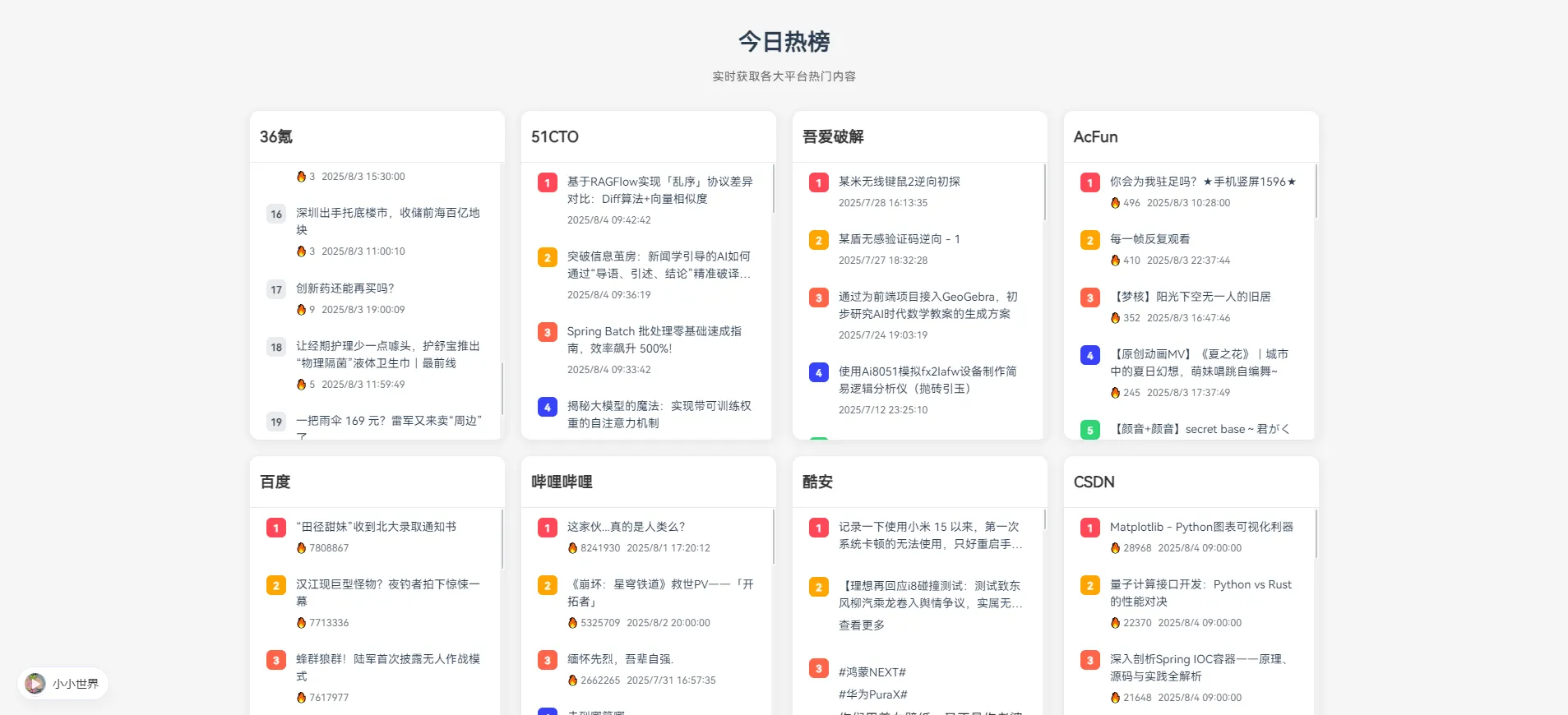The image size is (1568, 715).
Task: Click flame icon next to heat 28968
Action: 1115,548
